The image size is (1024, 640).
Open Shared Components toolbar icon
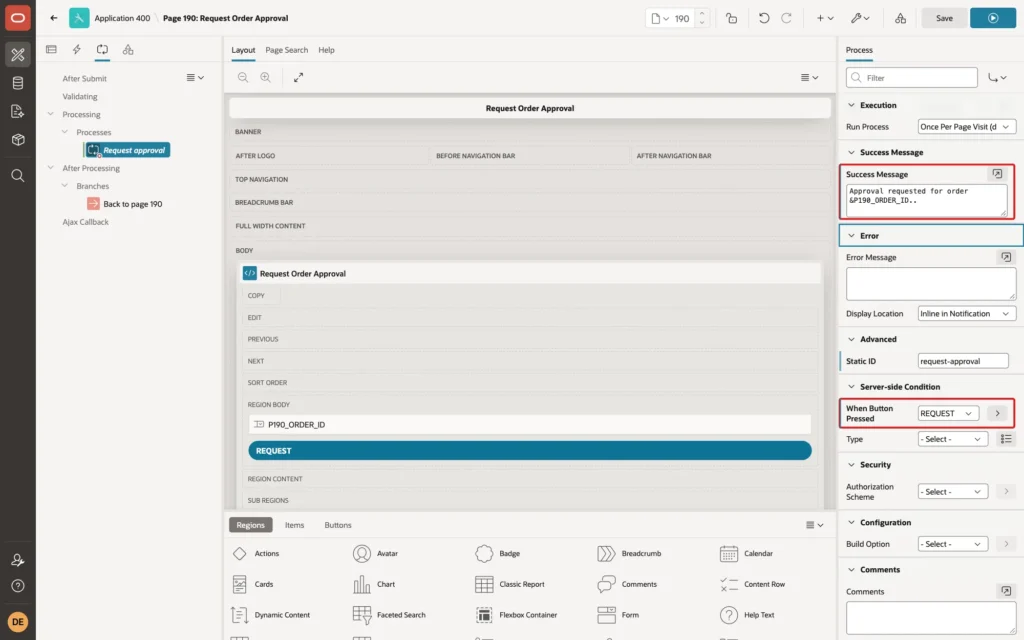coord(900,18)
